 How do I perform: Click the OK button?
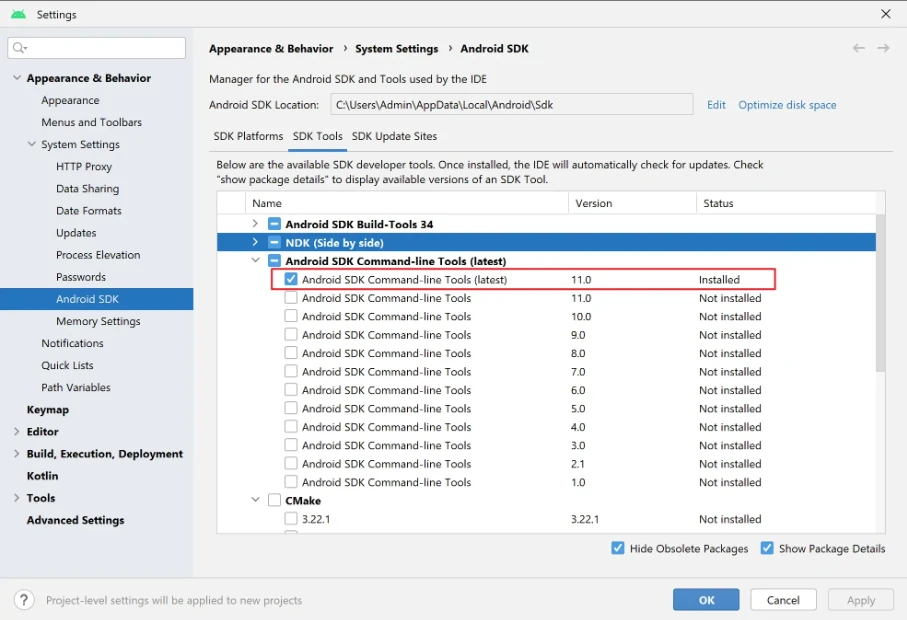[x=706, y=600]
